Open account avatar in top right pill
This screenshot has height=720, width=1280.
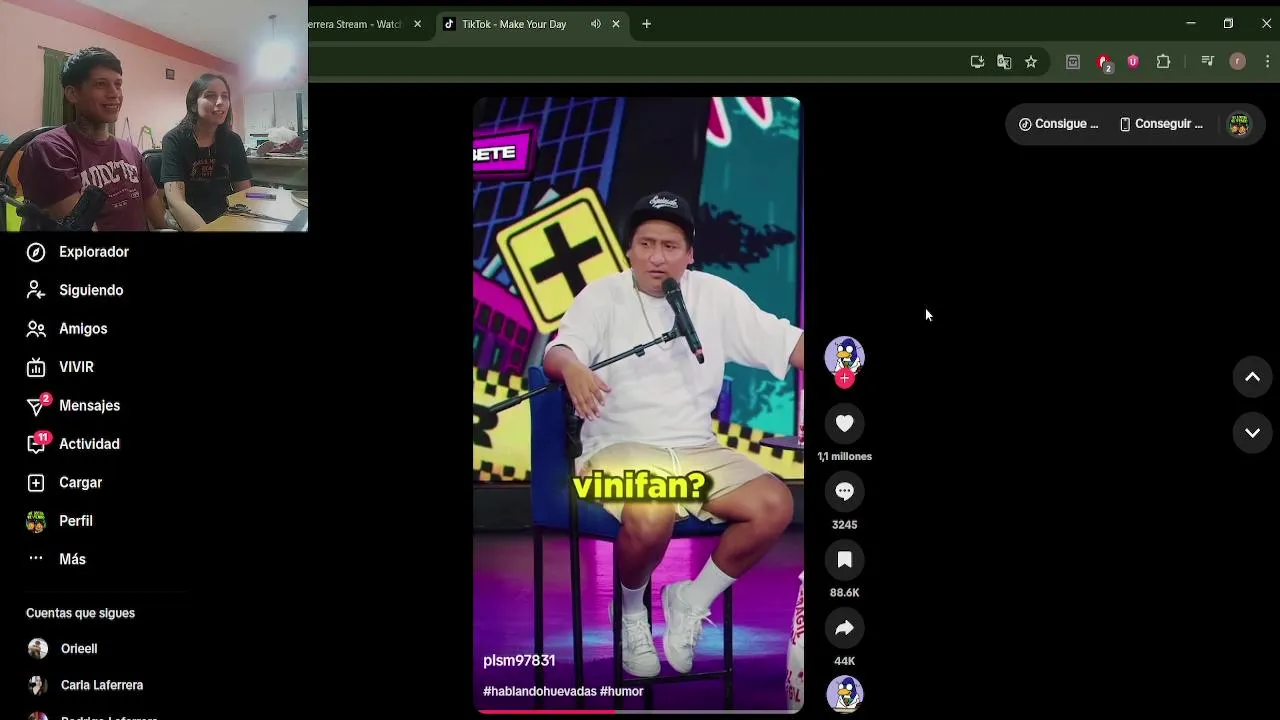pyautogui.click(x=1239, y=124)
